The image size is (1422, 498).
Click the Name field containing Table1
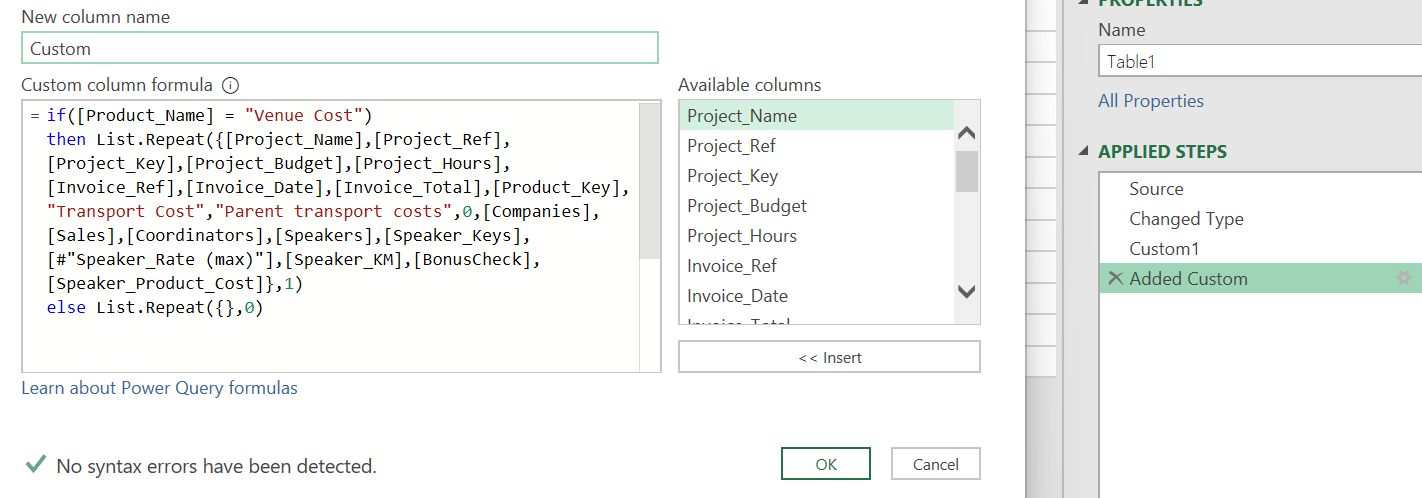pyautogui.click(x=1260, y=61)
